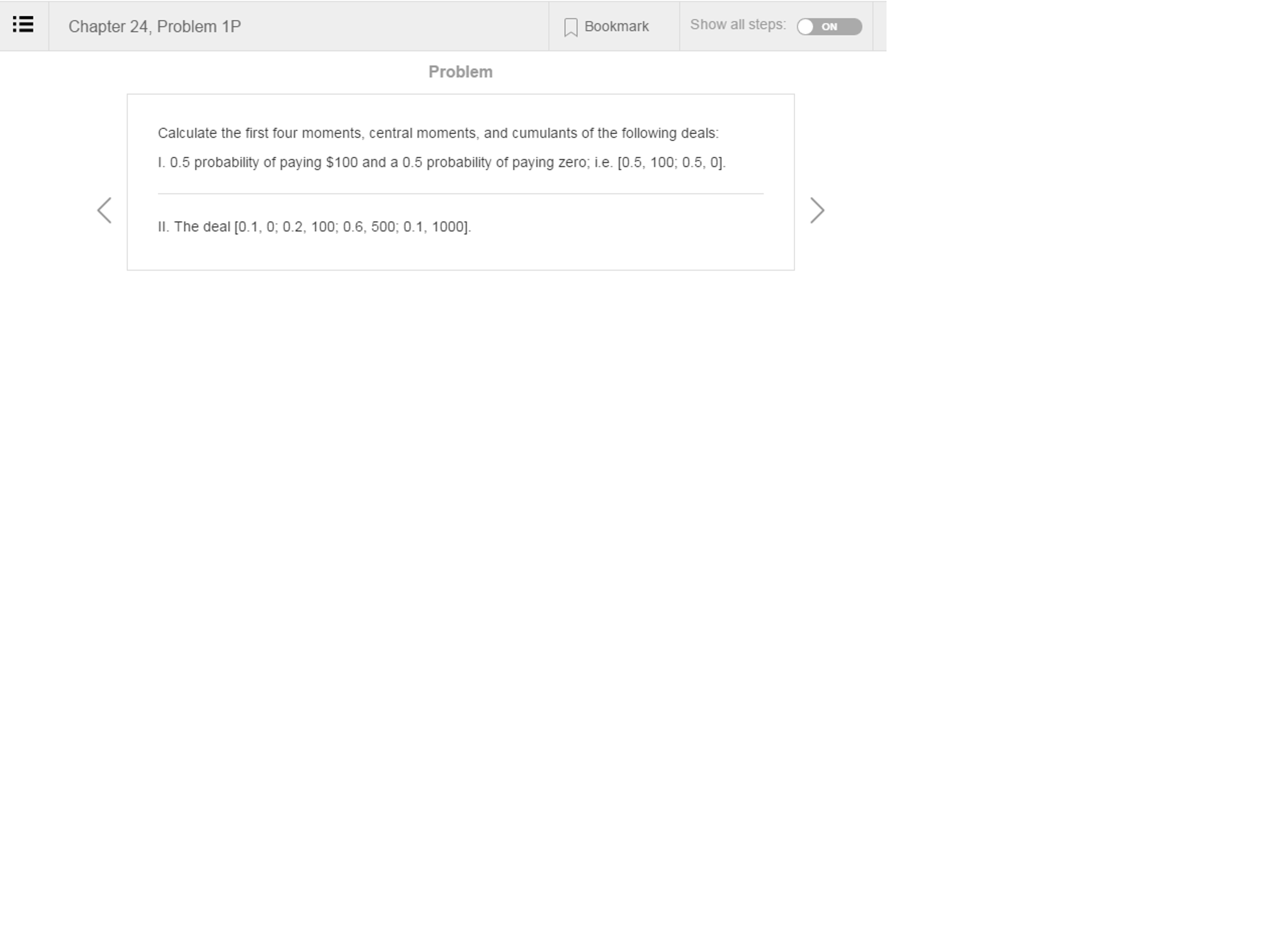Click the word cumulants in the problem statement
1288x940 pixels.
coord(544,133)
